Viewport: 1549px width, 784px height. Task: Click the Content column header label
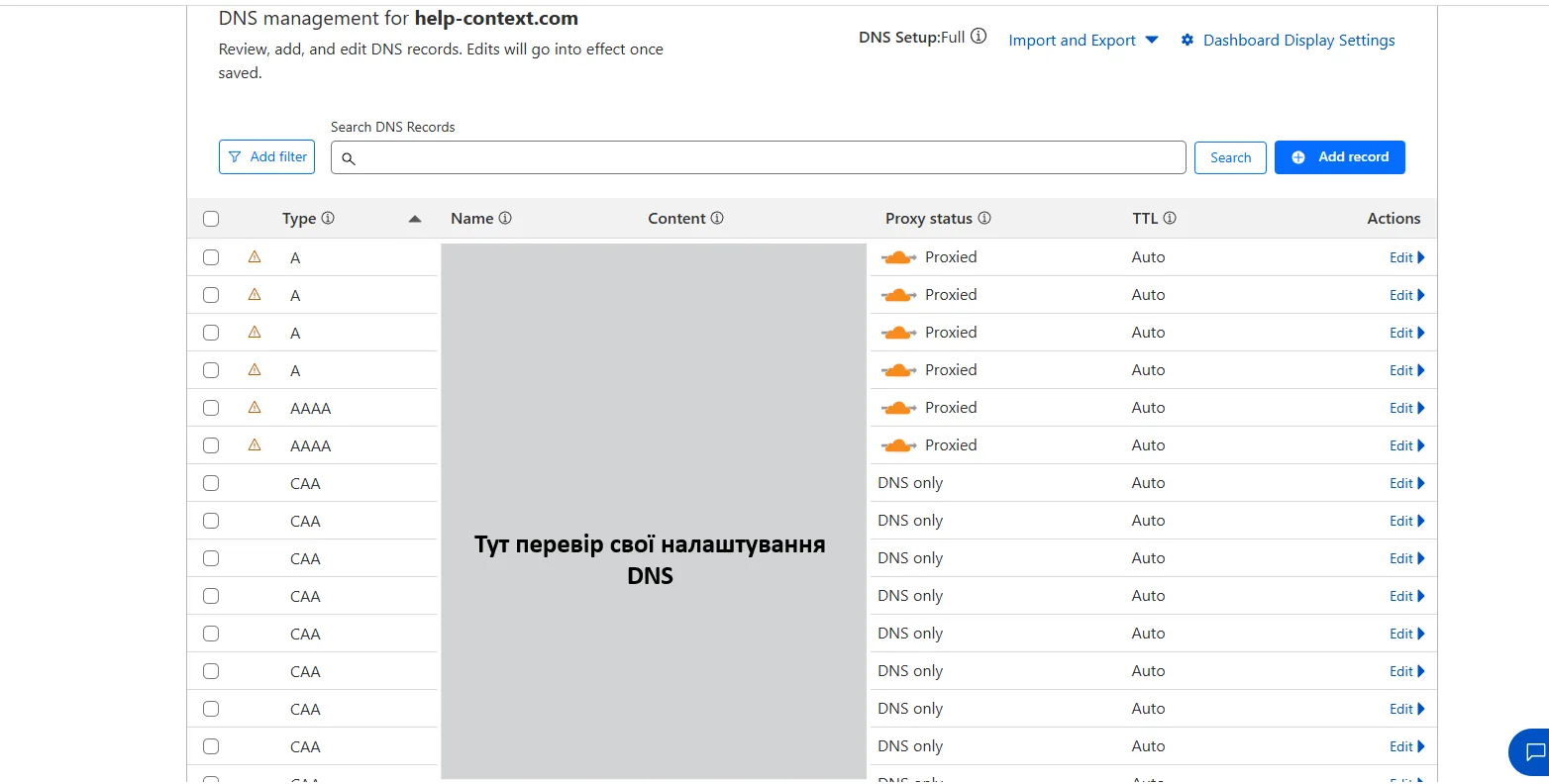676,219
